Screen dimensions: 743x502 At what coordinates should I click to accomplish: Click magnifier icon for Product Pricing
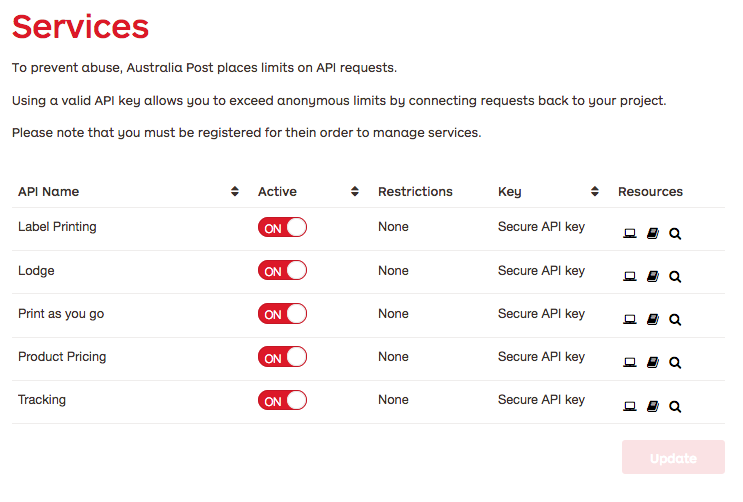click(x=675, y=363)
